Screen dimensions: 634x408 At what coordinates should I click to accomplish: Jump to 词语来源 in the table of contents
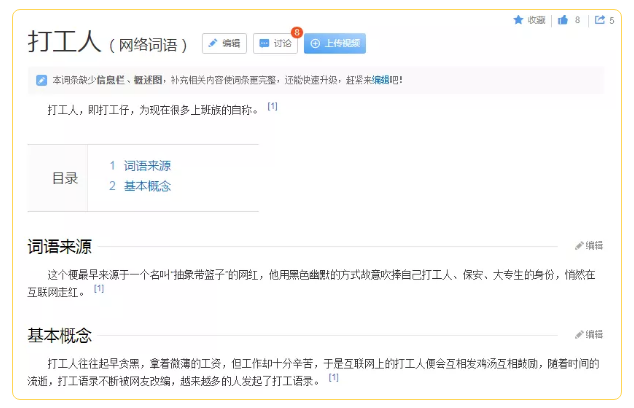point(147,166)
